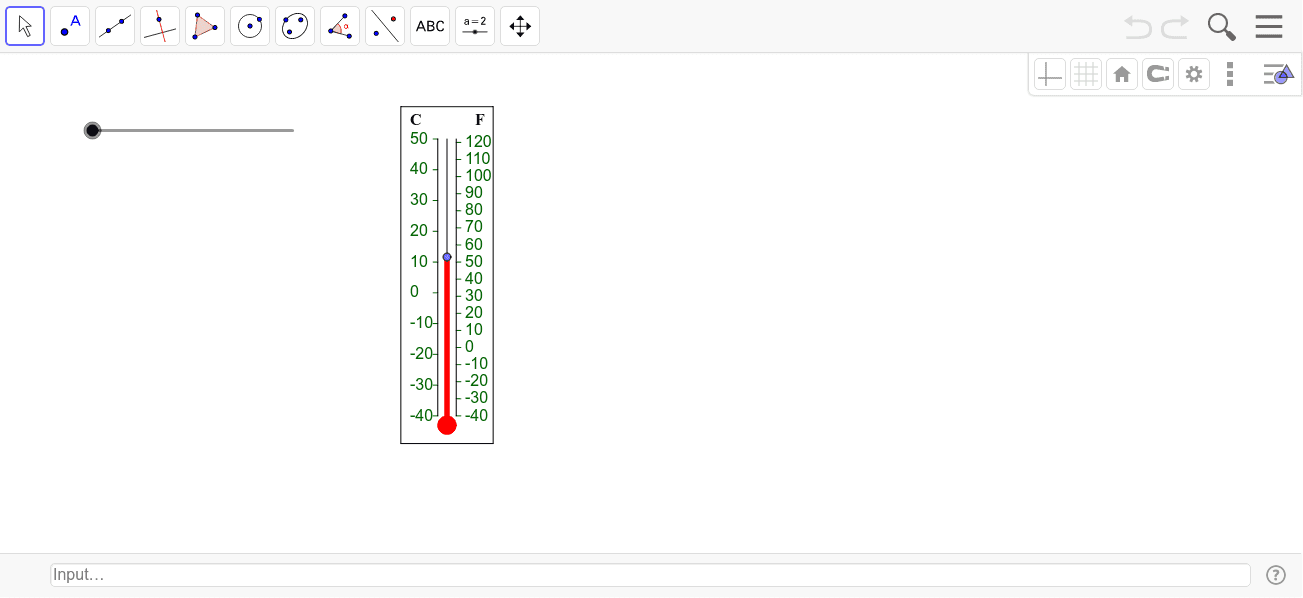This screenshot has width=1303, height=598.
Task: Click the F label on thermometer
Action: point(480,120)
